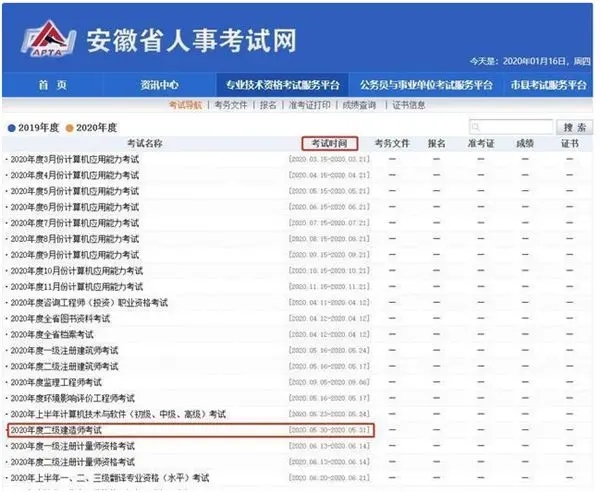Viewport: 600px width, 492px height.
Task: Open 2020年度11月份计算机应用能力考试 link
Action: (77, 287)
